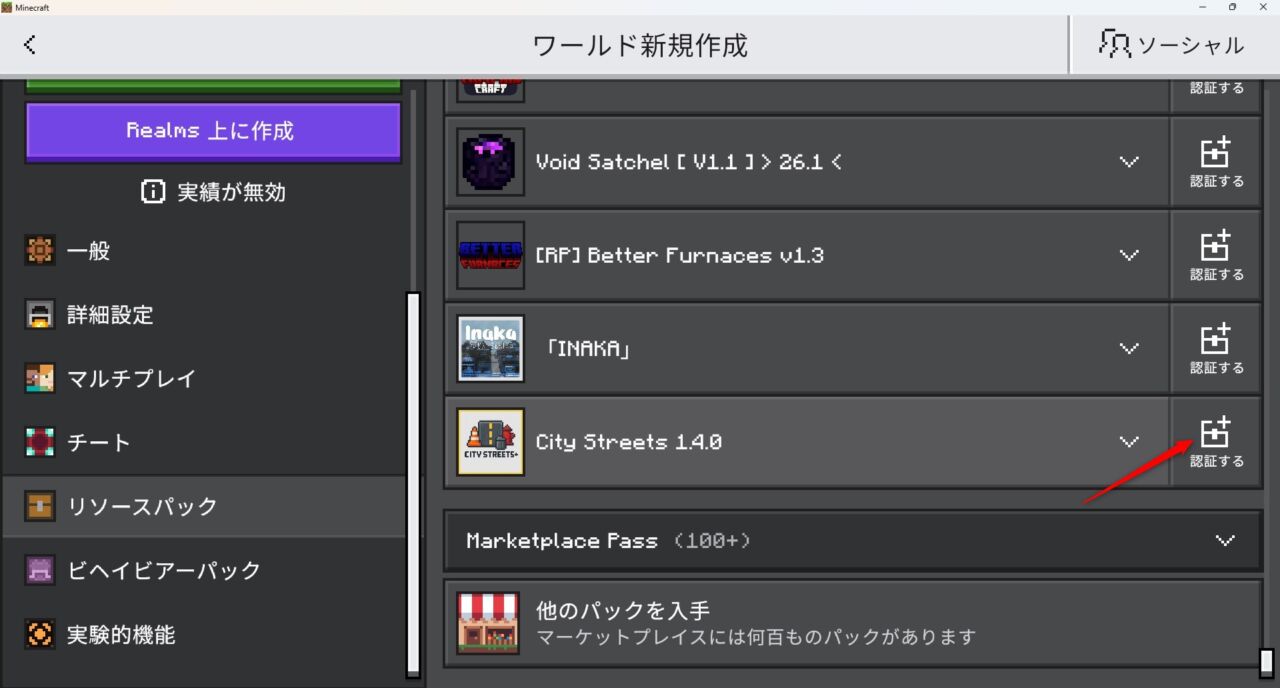Viewport: 1280px width, 688px height.
Task: Click the pack list scrollbar handle
Action: tap(1266, 663)
